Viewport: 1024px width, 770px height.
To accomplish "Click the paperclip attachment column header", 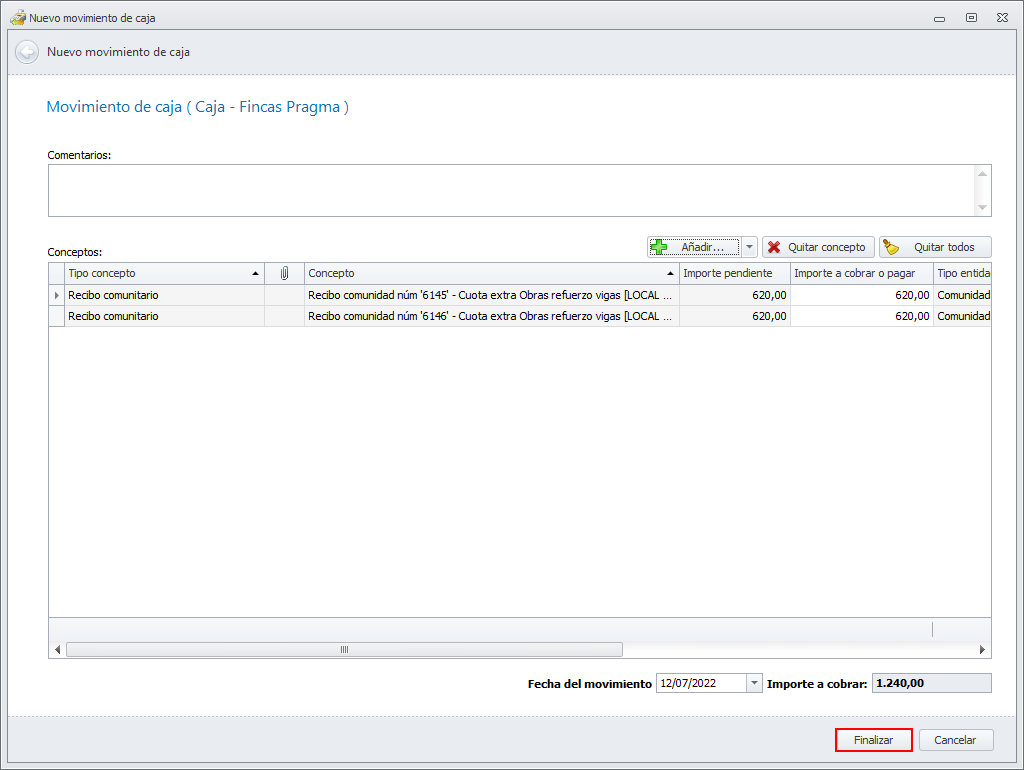I will coord(284,273).
